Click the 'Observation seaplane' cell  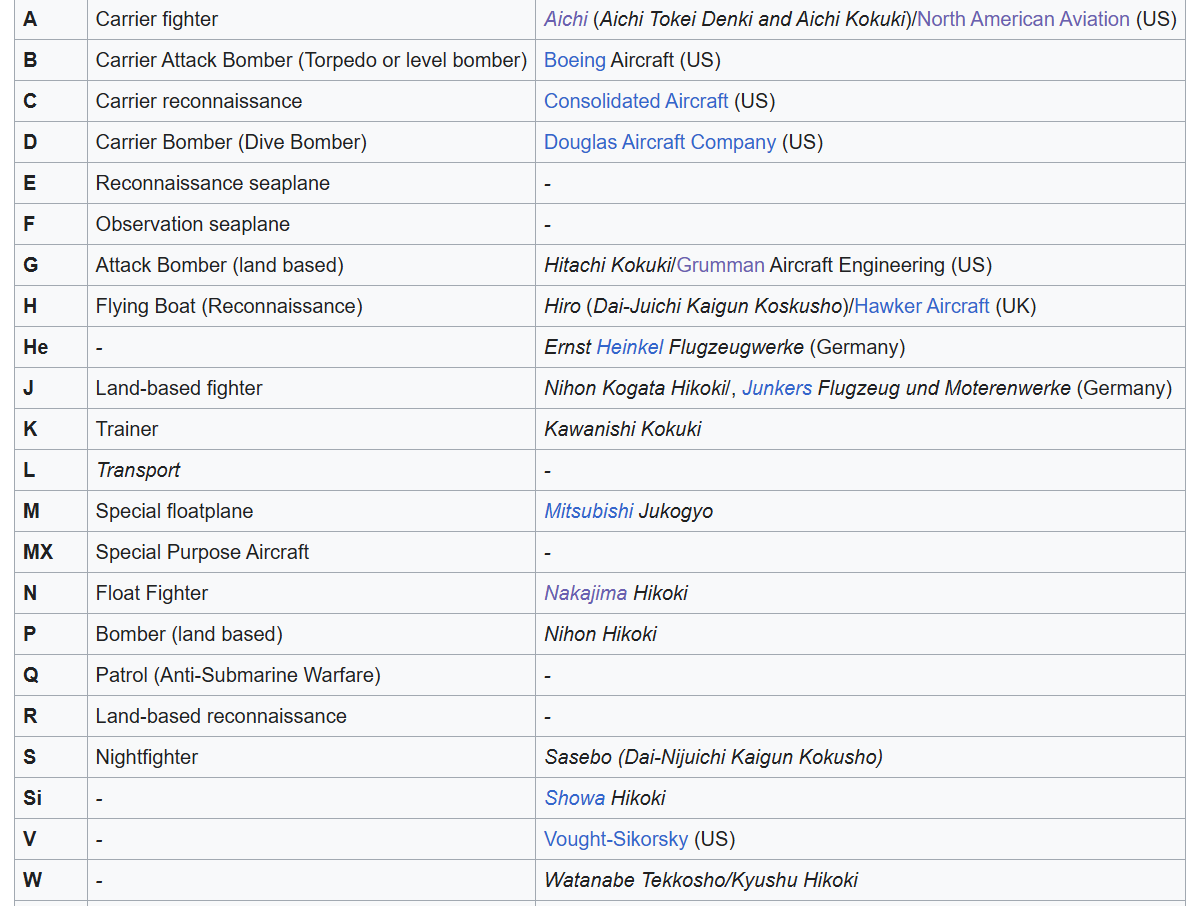pos(311,224)
